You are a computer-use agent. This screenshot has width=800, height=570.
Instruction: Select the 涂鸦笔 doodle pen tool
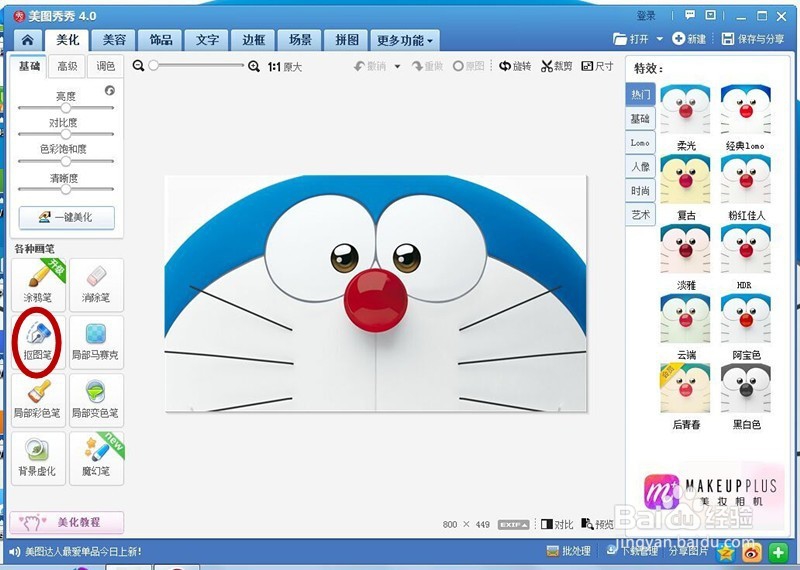pyautogui.click(x=38, y=285)
